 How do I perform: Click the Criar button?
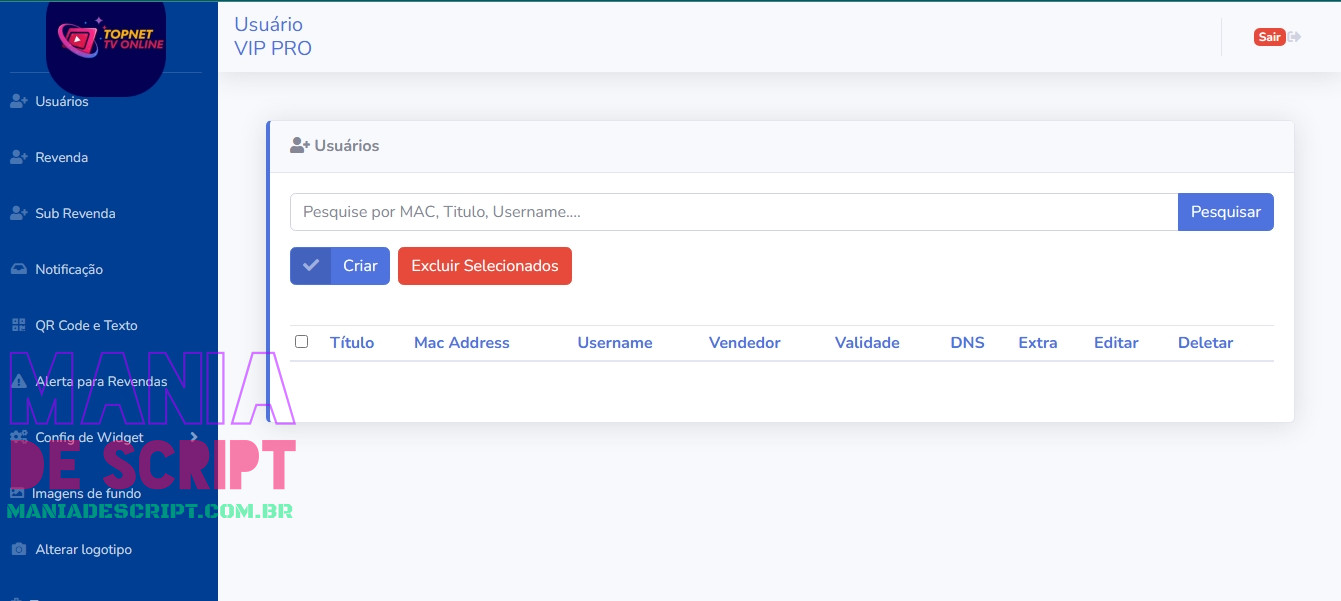[340, 266]
